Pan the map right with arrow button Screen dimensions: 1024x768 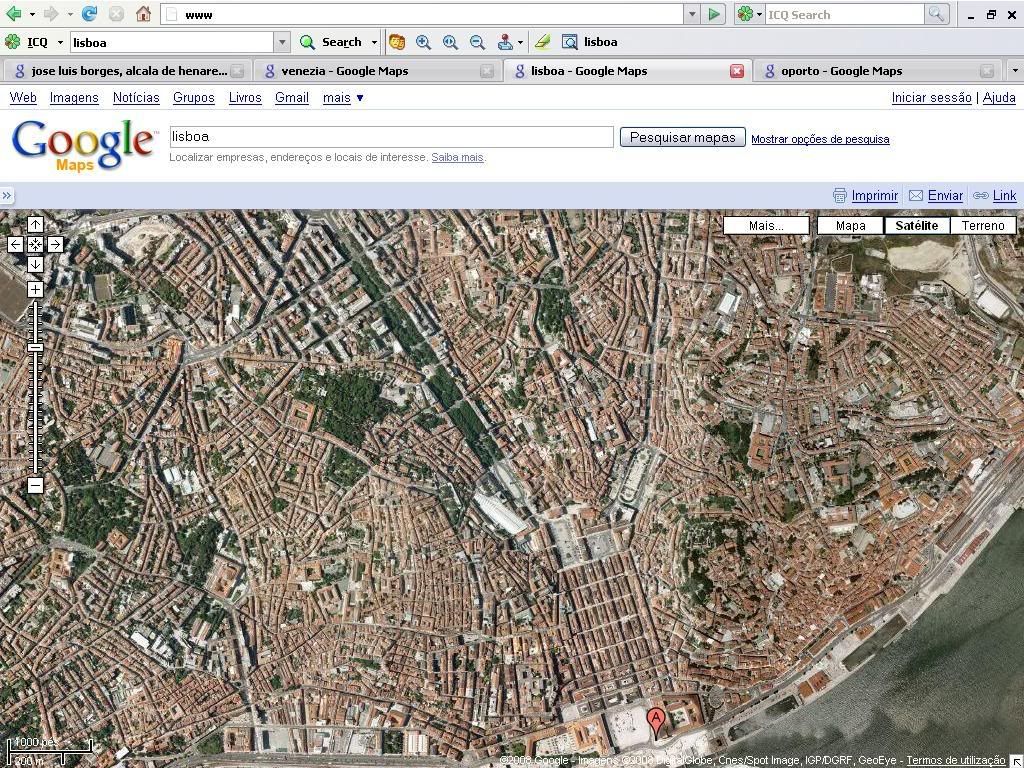point(55,244)
